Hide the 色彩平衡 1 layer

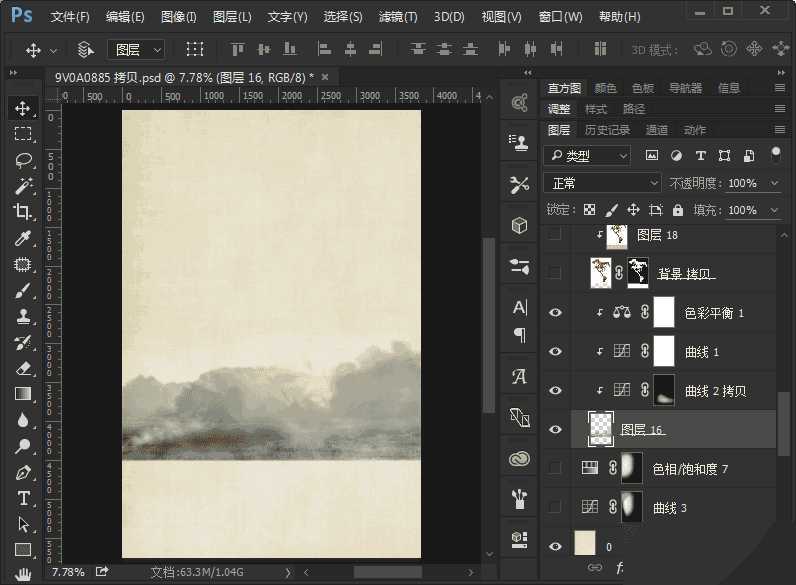(556, 313)
